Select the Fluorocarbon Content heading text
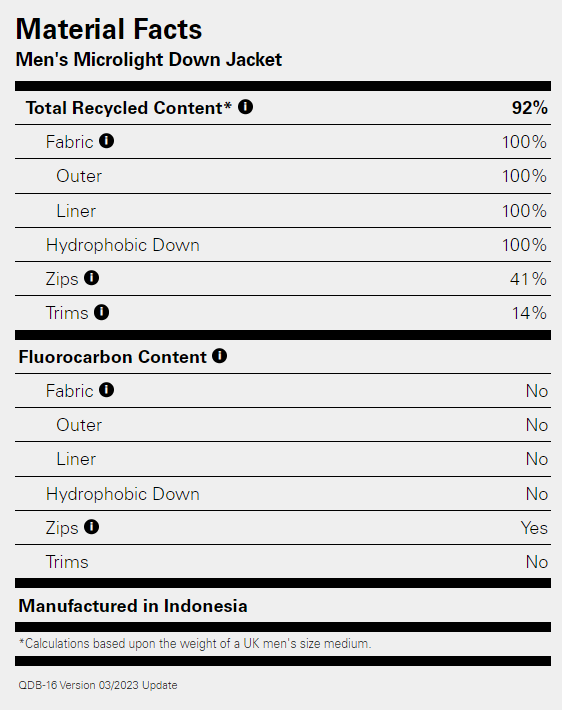 (x=112, y=357)
